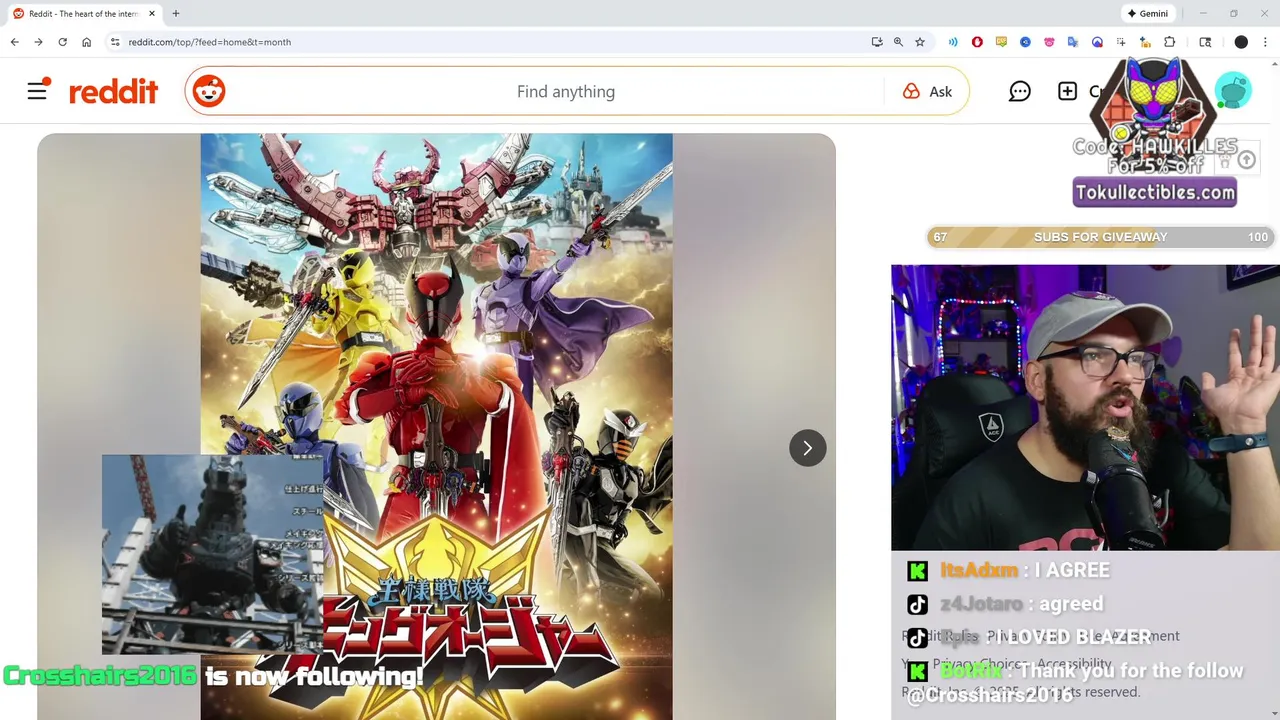Click the Google Translate extension icon
1280x720 pixels.
[1073, 42]
